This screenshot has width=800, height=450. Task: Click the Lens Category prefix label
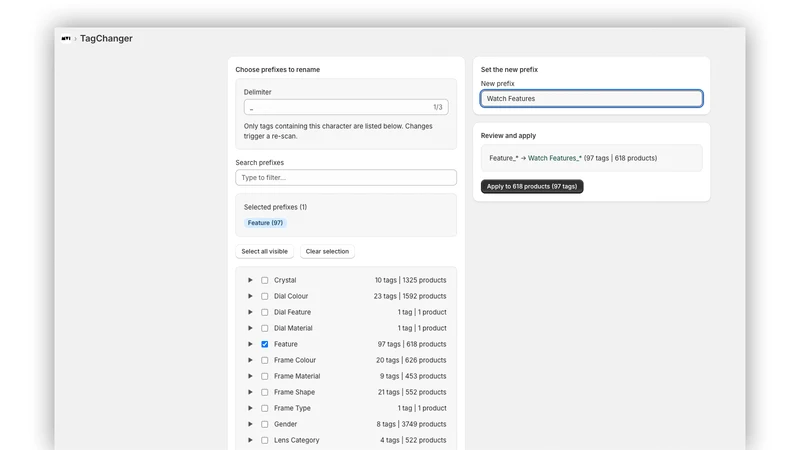click(x=296, y=440)
